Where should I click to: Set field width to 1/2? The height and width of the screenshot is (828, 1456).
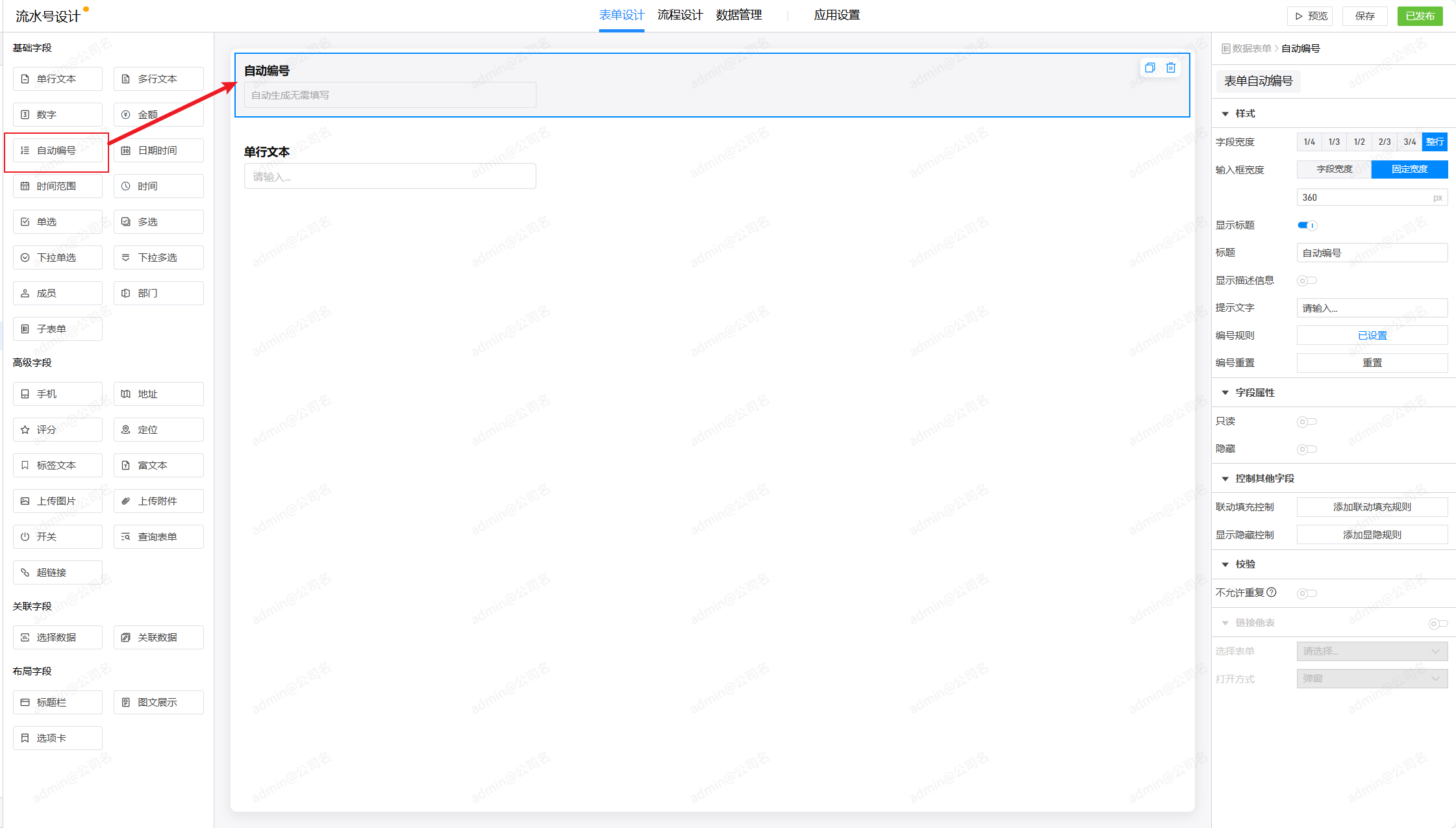[1359, 142]
